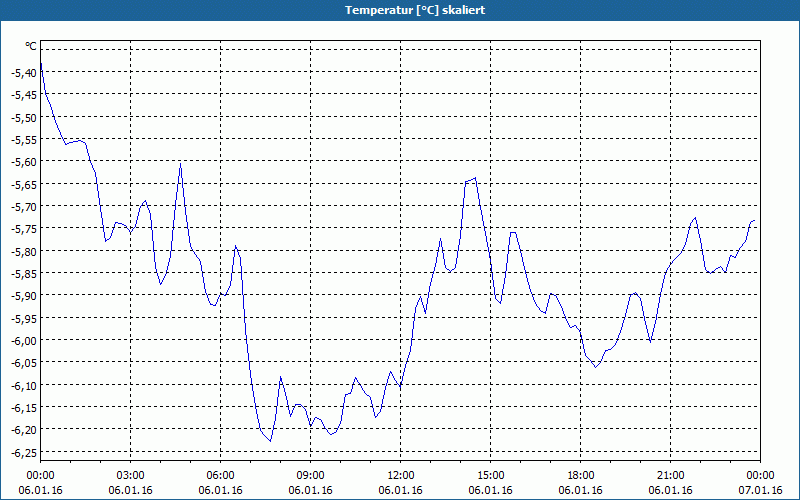Click the -6,10 y-axis label
The height and width of the screenshot is (500, 800).
point(23,385)
